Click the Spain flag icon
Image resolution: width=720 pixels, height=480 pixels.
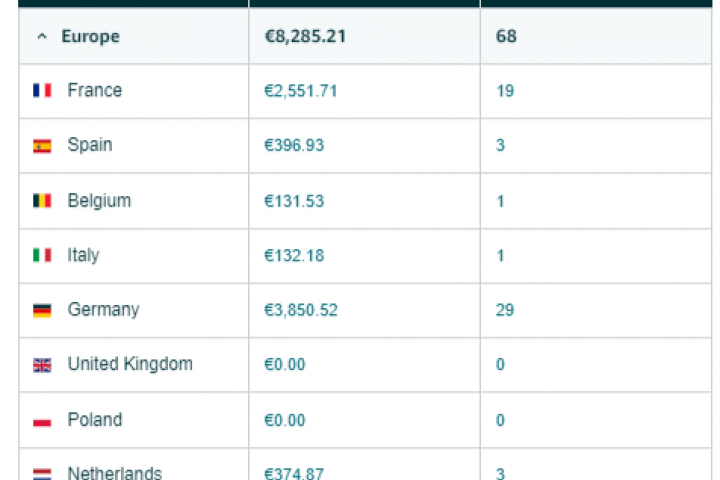[42, 146]
